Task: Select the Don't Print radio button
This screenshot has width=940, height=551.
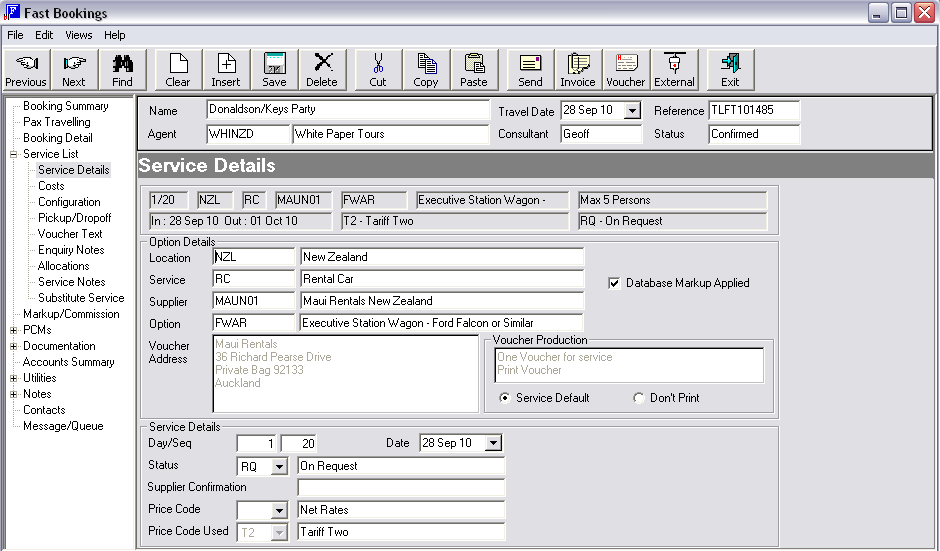Action: (x=639, y=398)
